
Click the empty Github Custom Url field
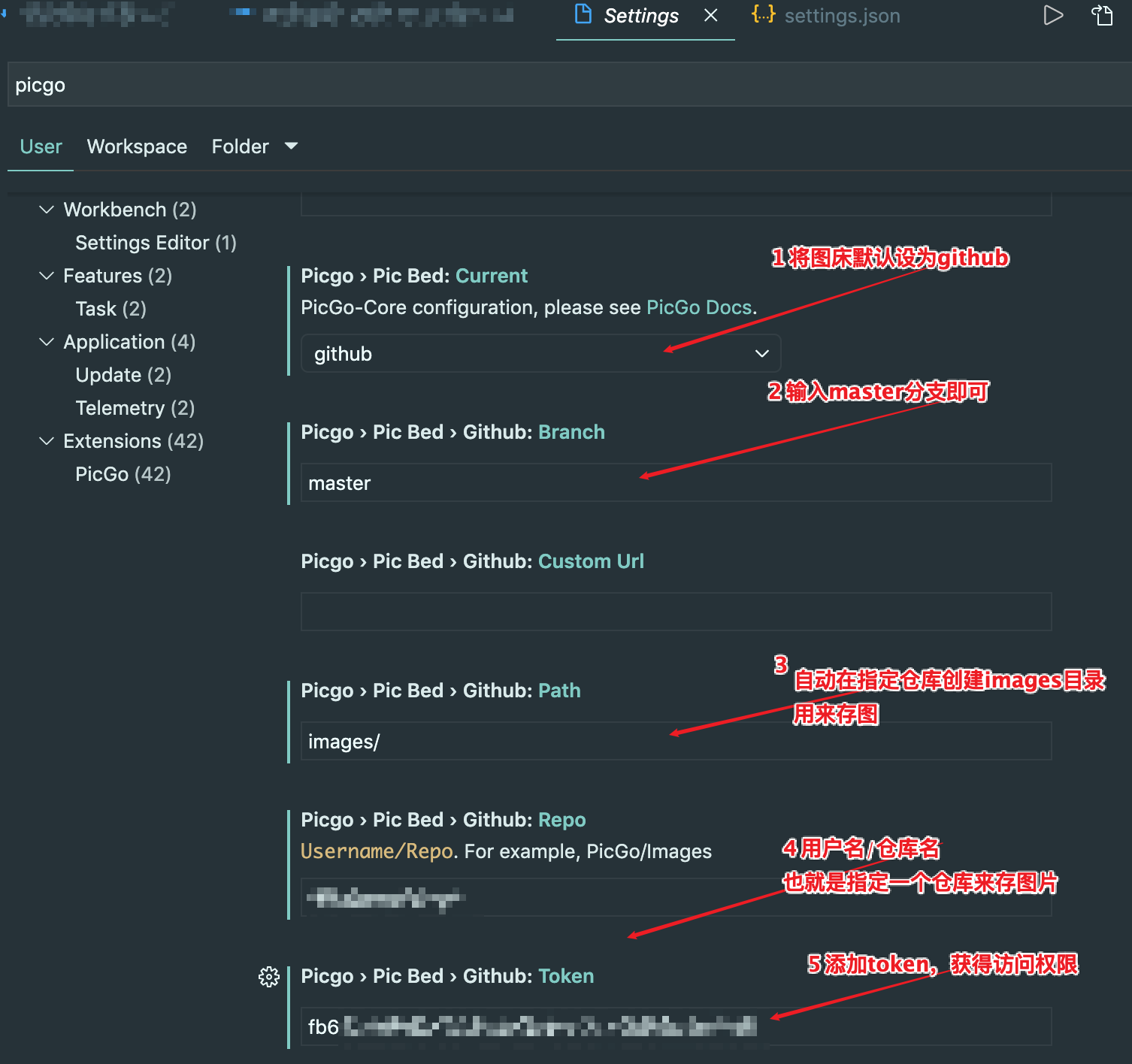676,612
